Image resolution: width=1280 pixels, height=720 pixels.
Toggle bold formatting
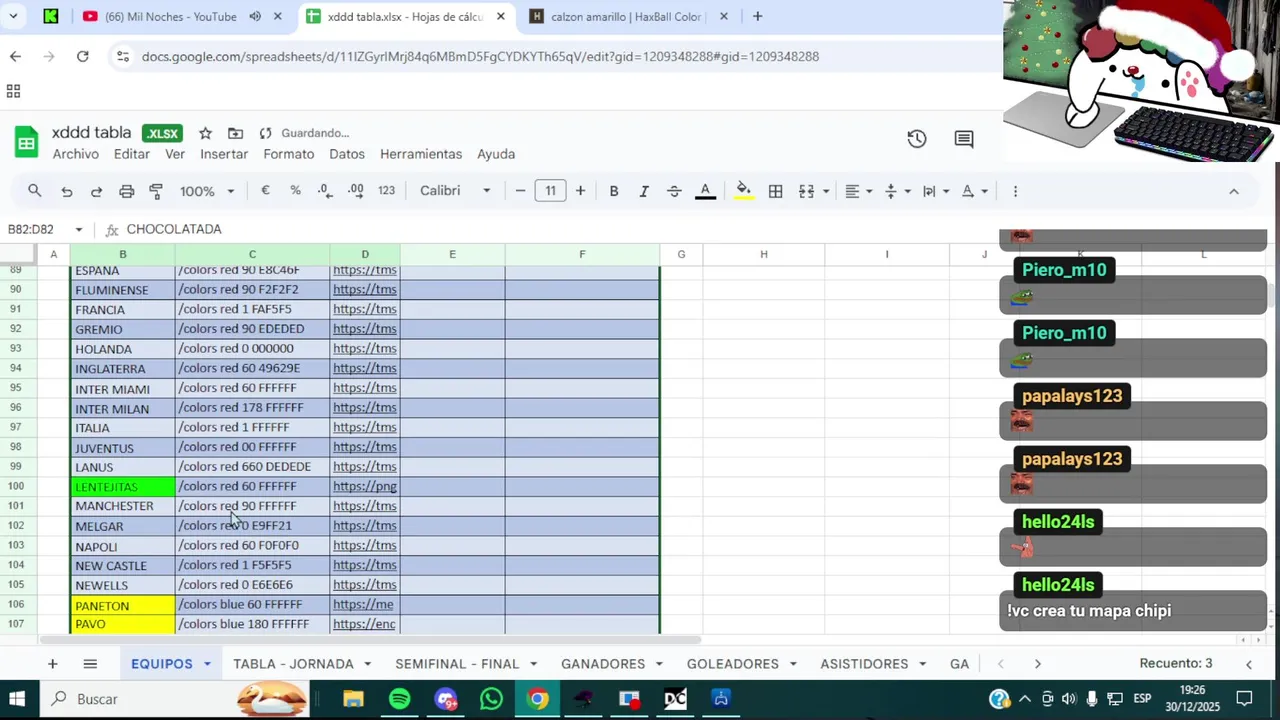614,191
